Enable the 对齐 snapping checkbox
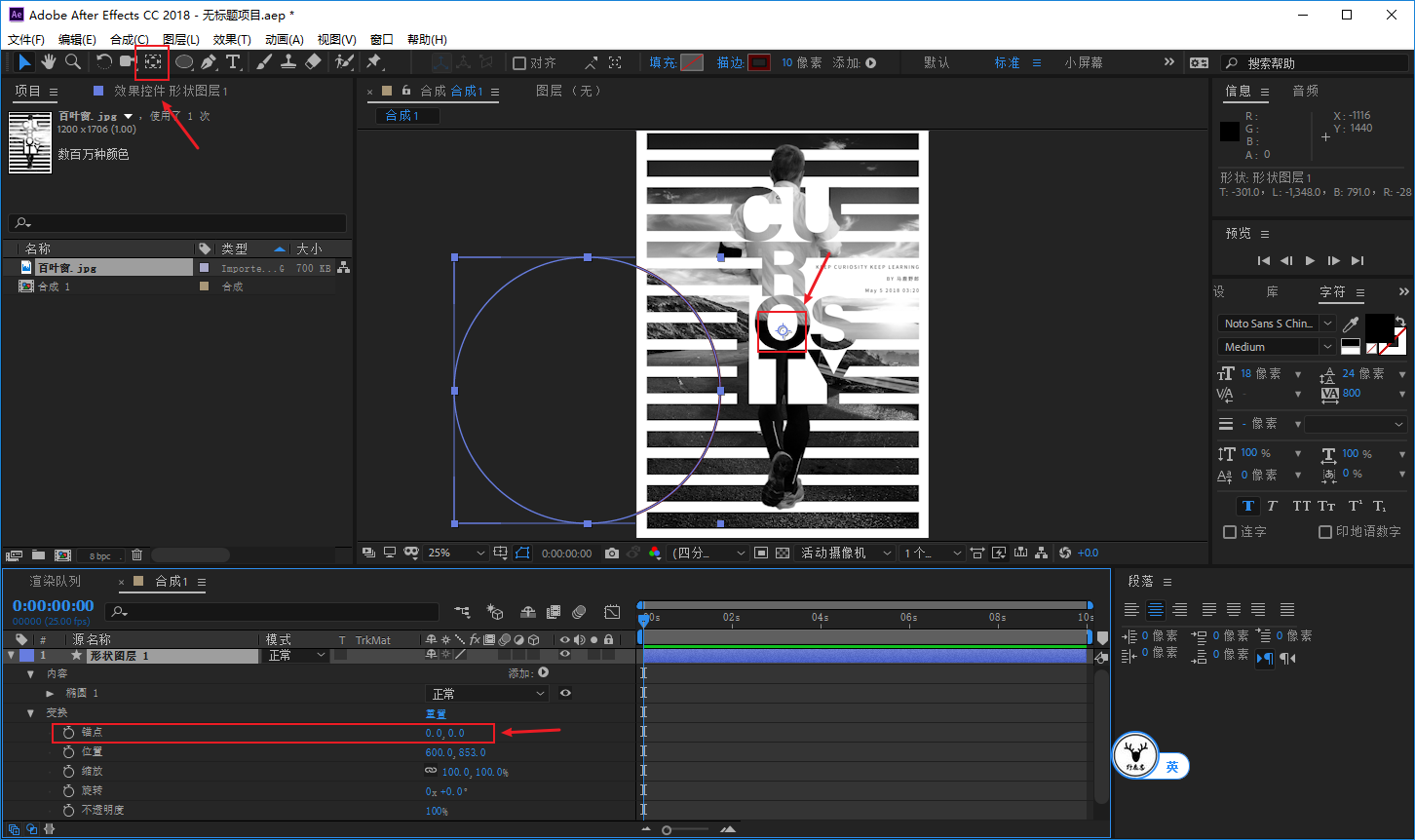Image resolution: width=1415 pixels, height=840 pixels. 519,63
